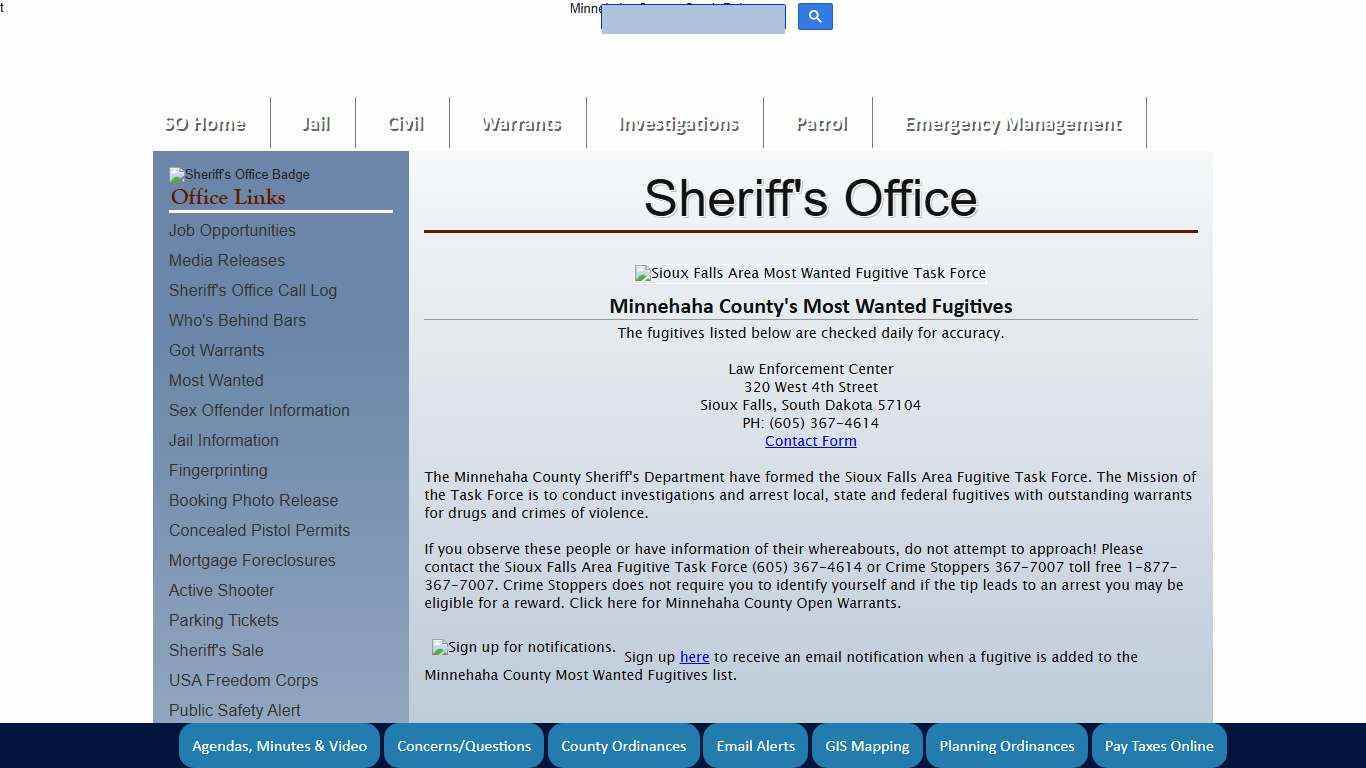This screenshot has width=1366, height=768.
Task: Open the Sheriff's Office Call Log
Action: pyautogui.click(x=253, y=290)
